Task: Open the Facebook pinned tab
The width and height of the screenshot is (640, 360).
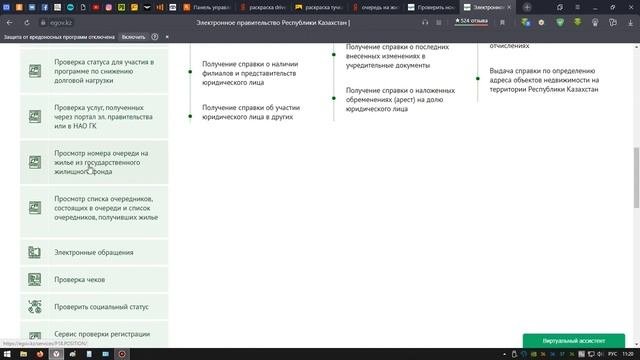Action: pyautogui.click(x=44, y=7)
